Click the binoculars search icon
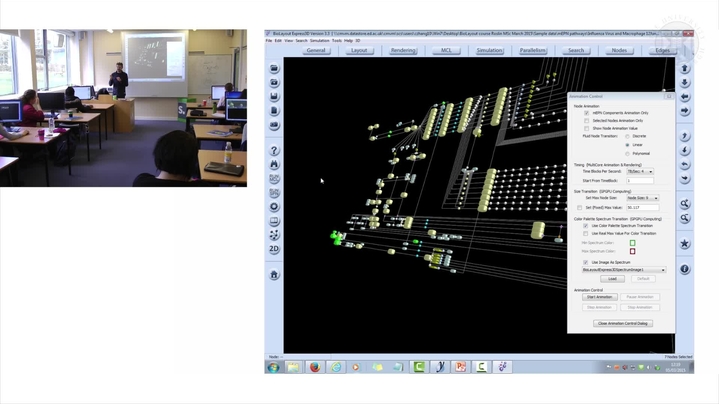Screen dimensions: 719x404 [x=274, y=165]
